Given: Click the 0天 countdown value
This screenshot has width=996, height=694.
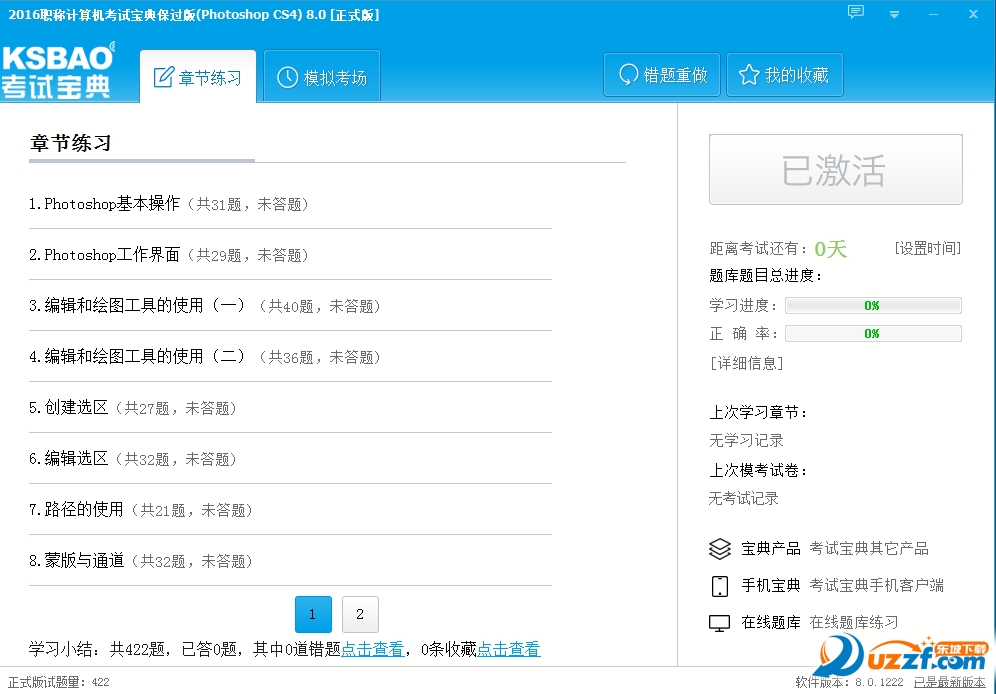Looking at the screenshot, I should click(x=830, y=248).
